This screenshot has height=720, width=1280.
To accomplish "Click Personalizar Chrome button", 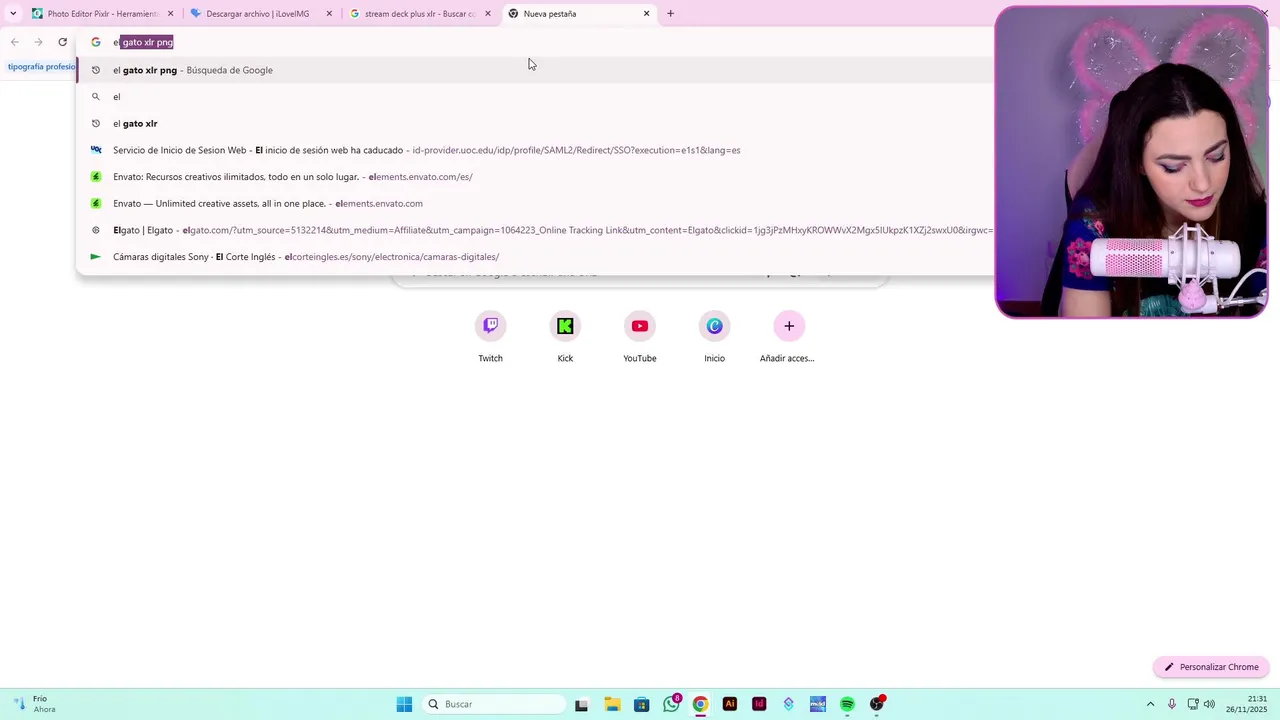I will coord(1211,667).
